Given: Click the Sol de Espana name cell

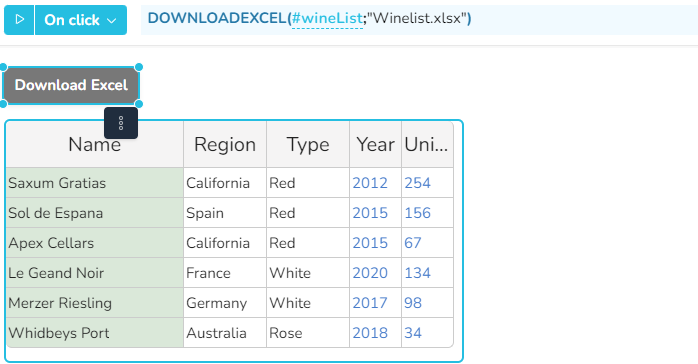Looking at the screenshot, I should [x=94, y=213].
